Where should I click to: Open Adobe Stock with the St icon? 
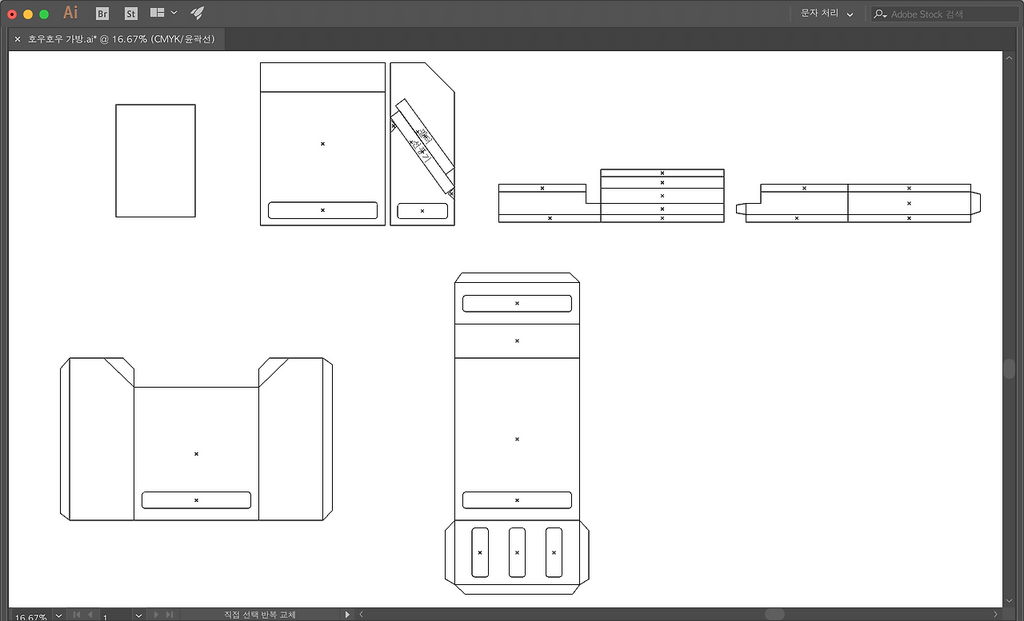[x=131, y=13]
